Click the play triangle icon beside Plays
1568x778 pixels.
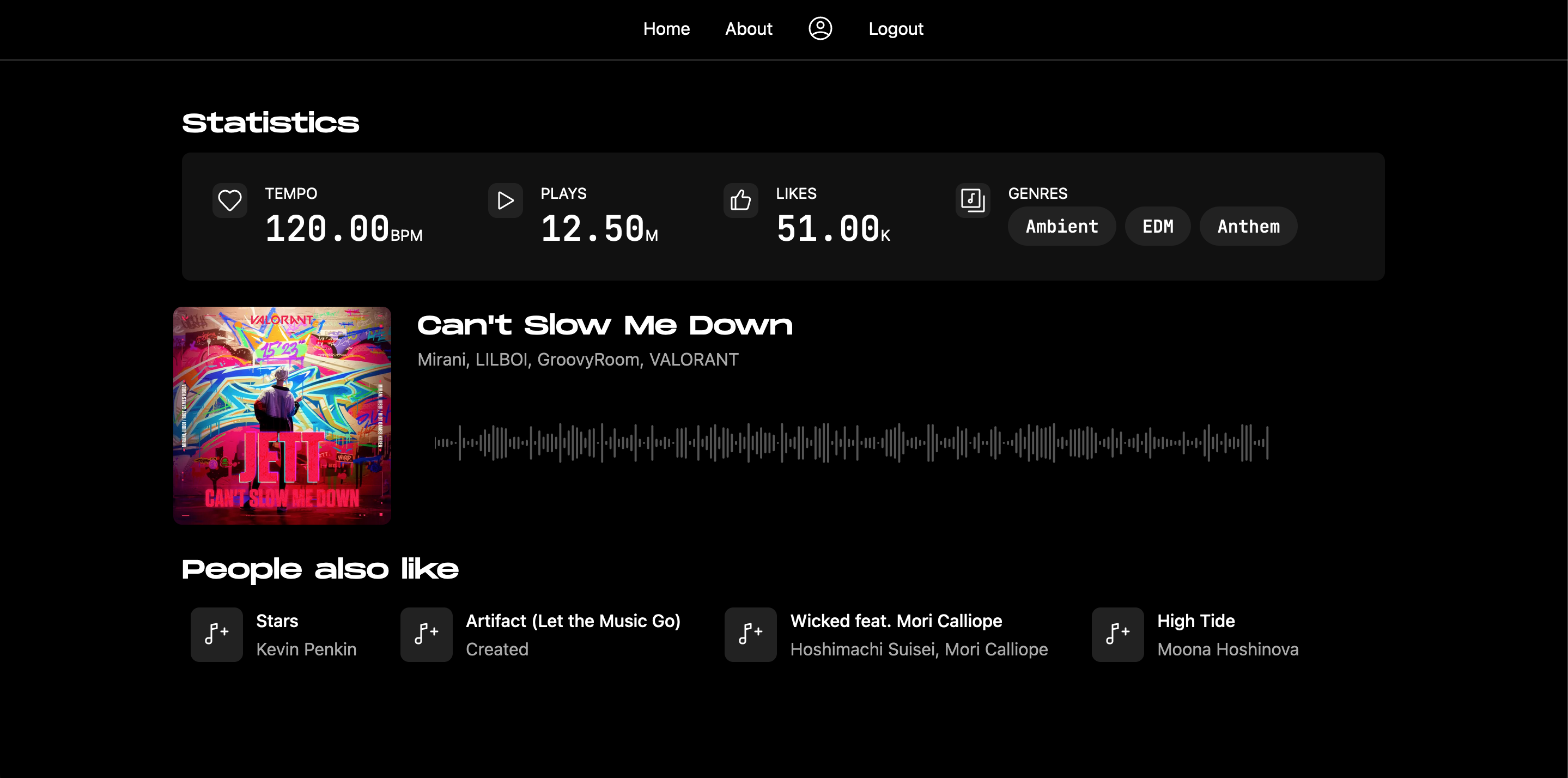click(x=505, y=200)
